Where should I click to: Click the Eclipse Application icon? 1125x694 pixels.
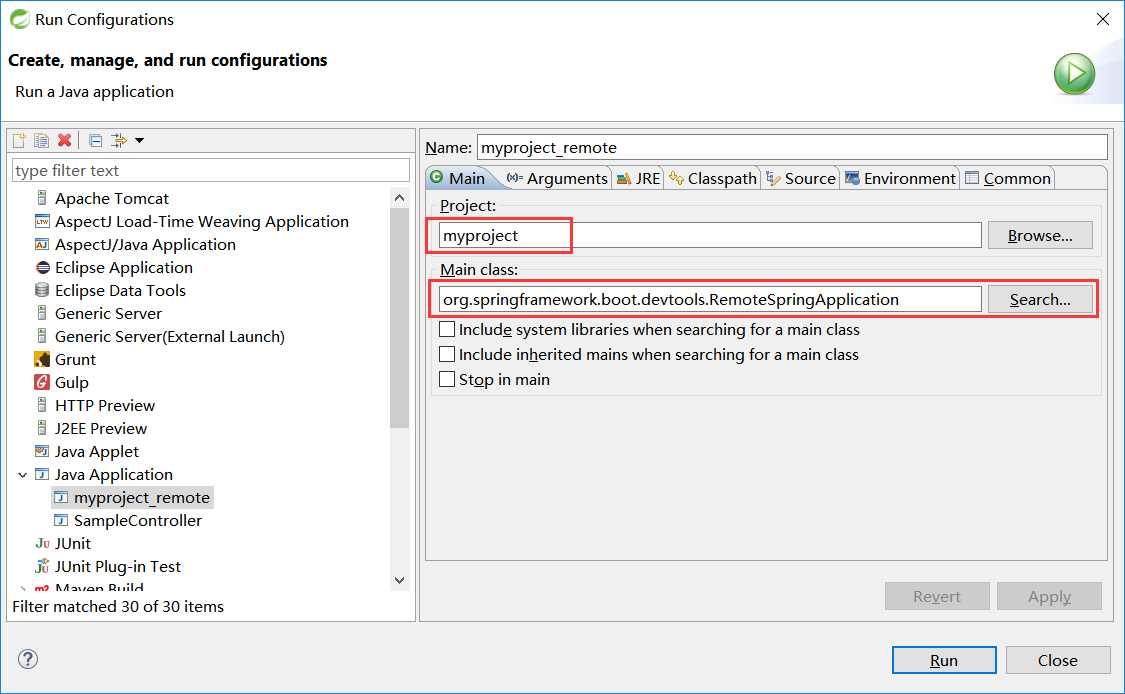click(42, 268)
